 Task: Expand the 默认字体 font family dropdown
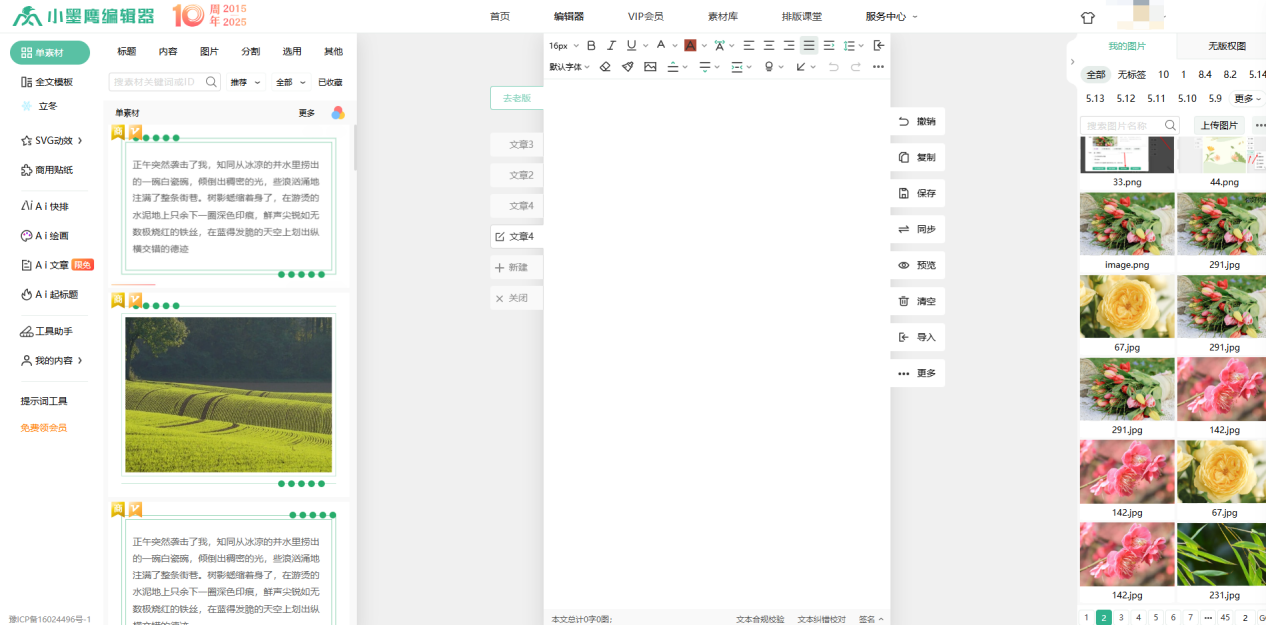point(570,67)
